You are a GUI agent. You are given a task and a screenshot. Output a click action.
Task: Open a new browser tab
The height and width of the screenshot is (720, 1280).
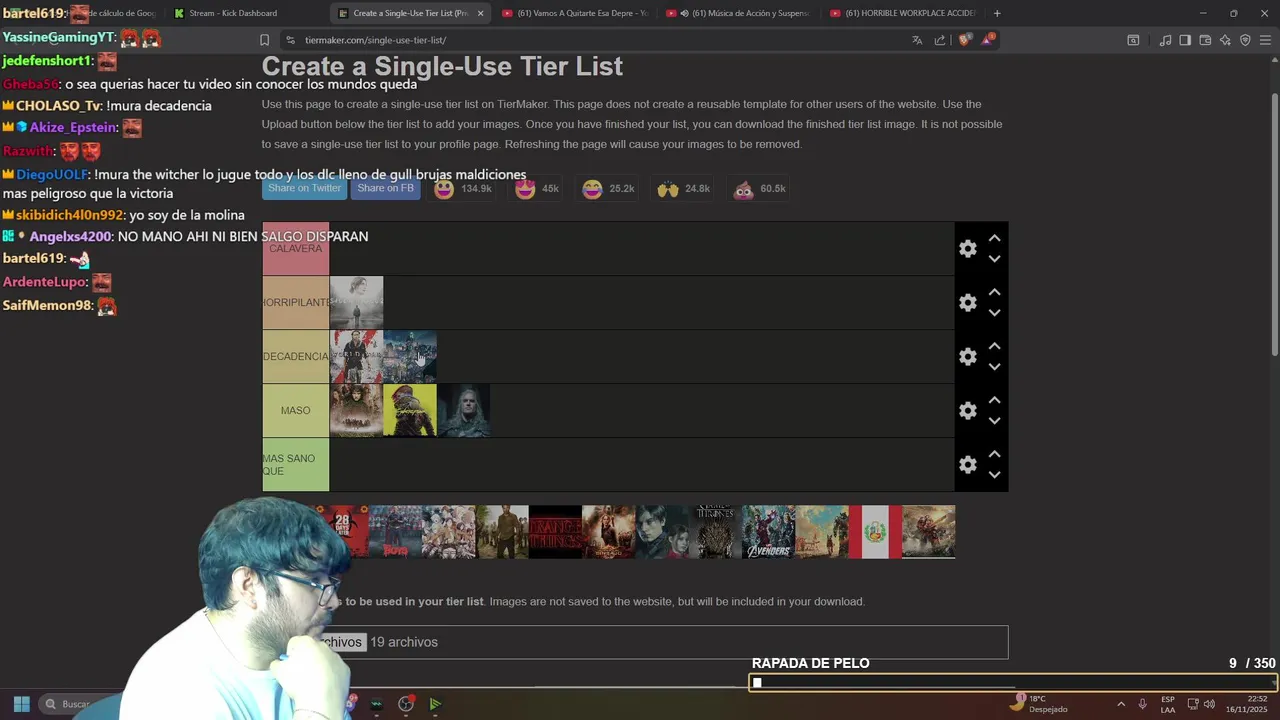point(997,13)
